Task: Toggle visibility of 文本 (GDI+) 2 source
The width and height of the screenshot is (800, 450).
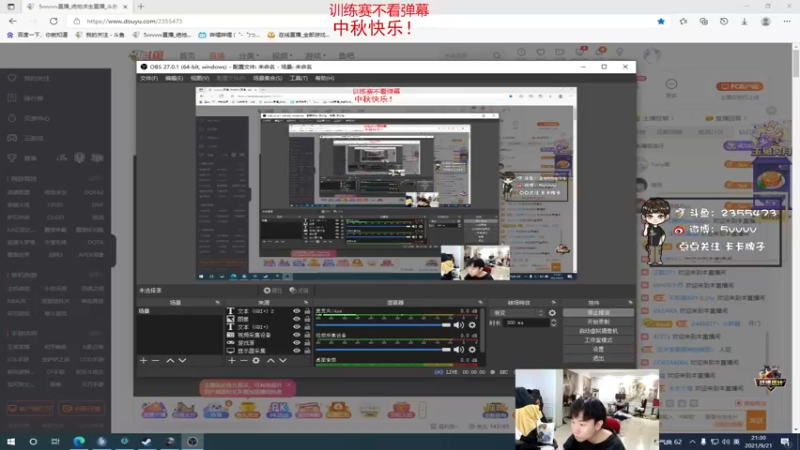Action: point(296,311)
